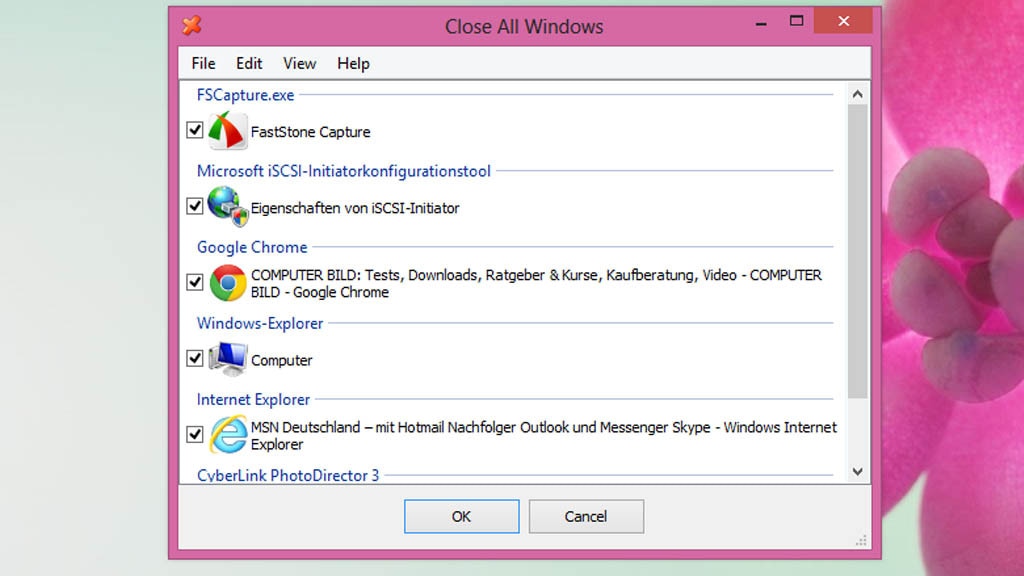Open the View menu
1024x576 pixels.
click(x=300, y=63)
